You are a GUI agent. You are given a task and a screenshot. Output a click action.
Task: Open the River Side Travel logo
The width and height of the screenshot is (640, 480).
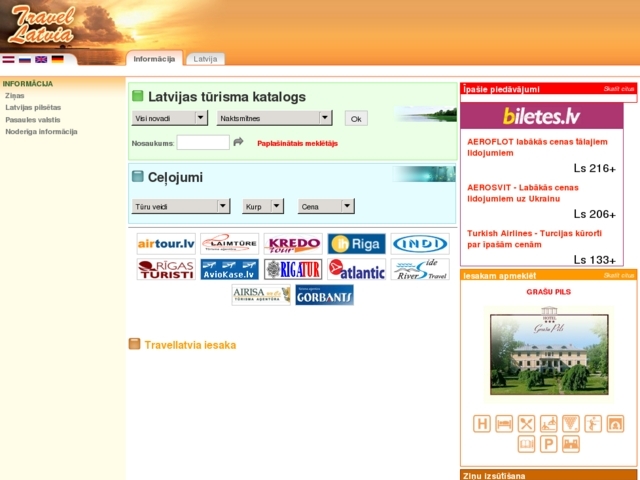pyautogui.click(x=420, y=269)
